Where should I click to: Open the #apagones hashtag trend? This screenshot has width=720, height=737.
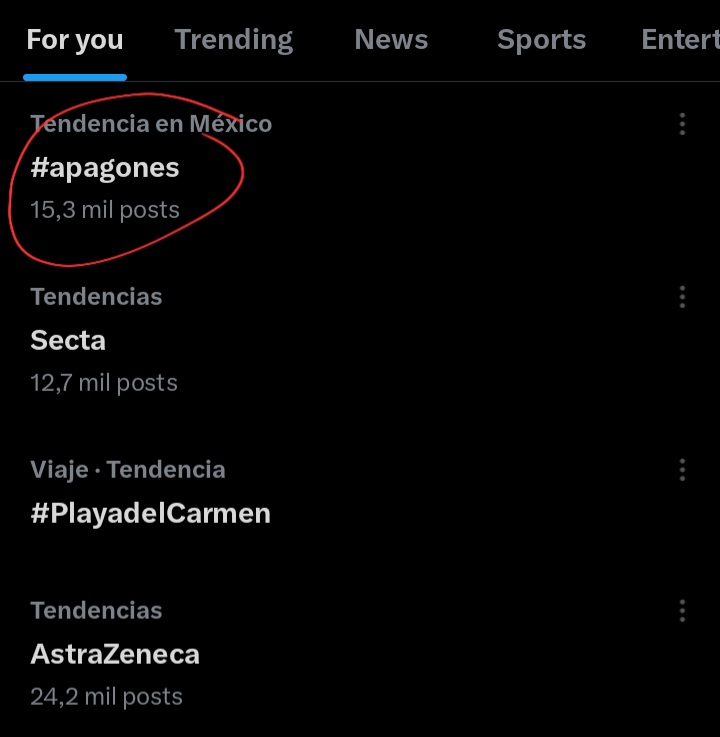(105, 168)
